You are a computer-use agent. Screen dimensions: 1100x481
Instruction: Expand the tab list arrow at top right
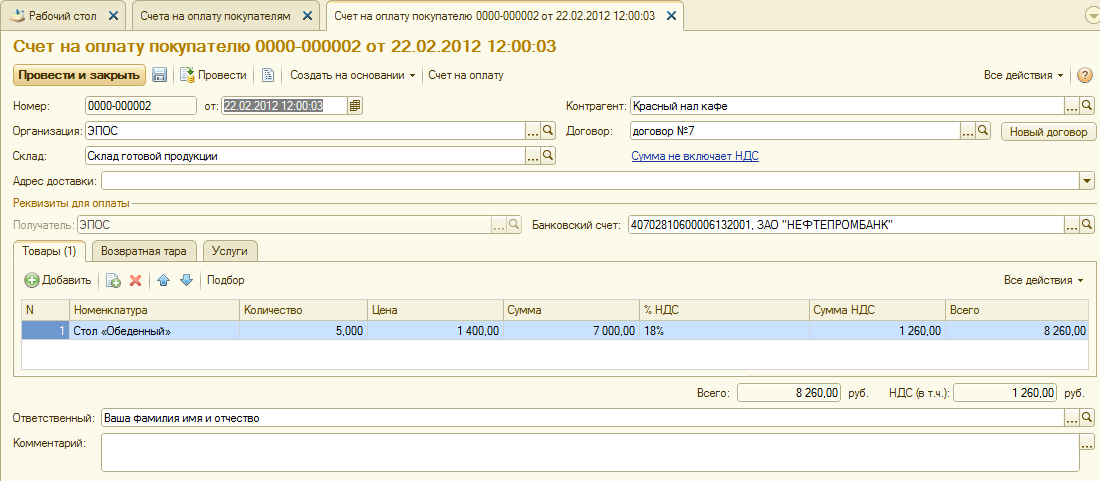click(1091, 16)
